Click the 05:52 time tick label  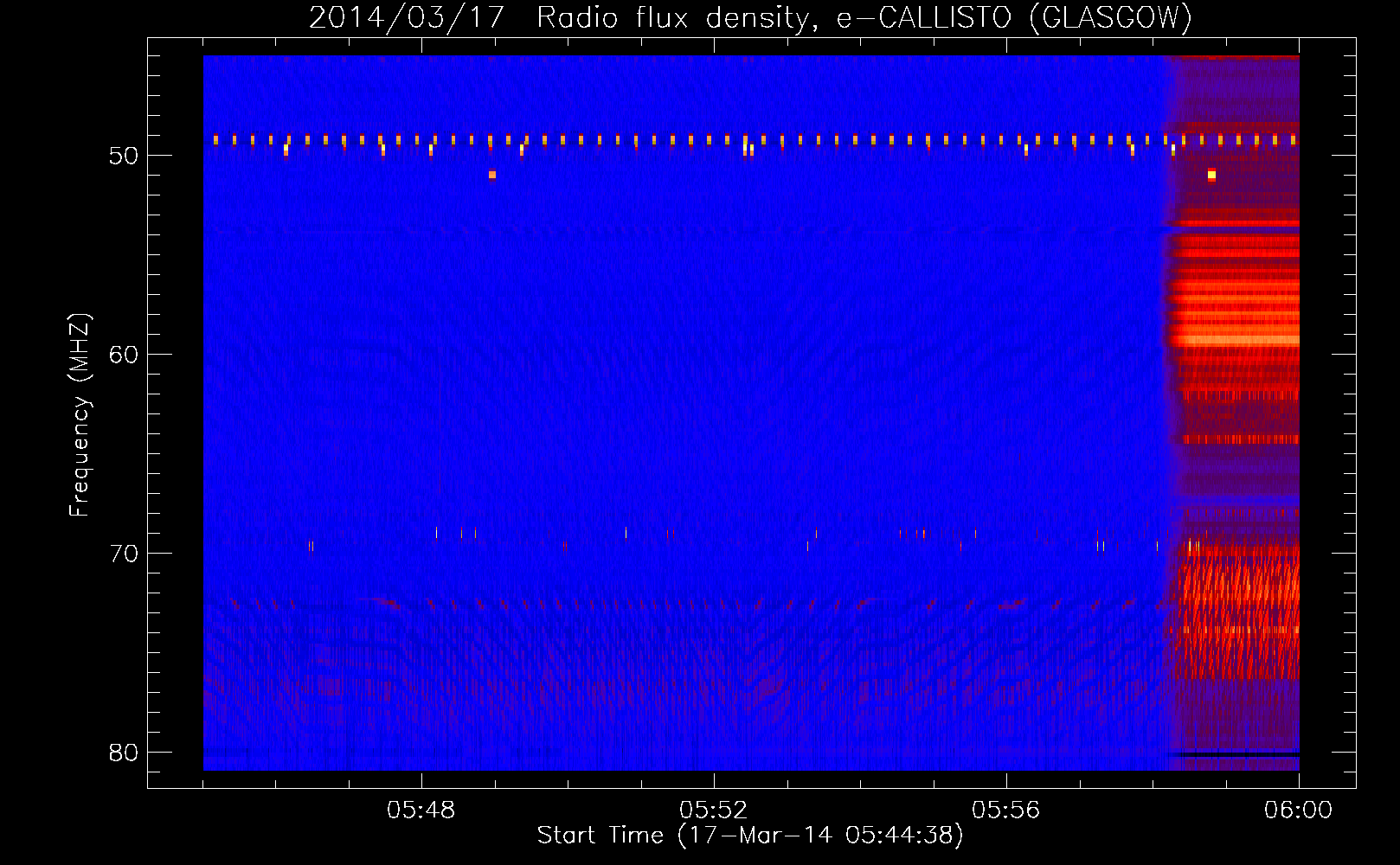click(x=714, y=811)
